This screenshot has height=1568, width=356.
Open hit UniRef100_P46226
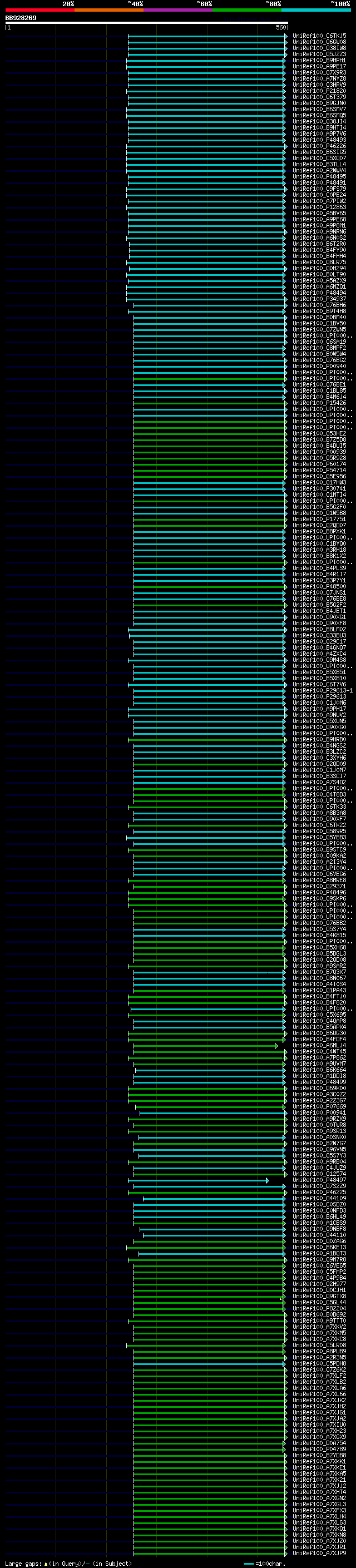319,146
